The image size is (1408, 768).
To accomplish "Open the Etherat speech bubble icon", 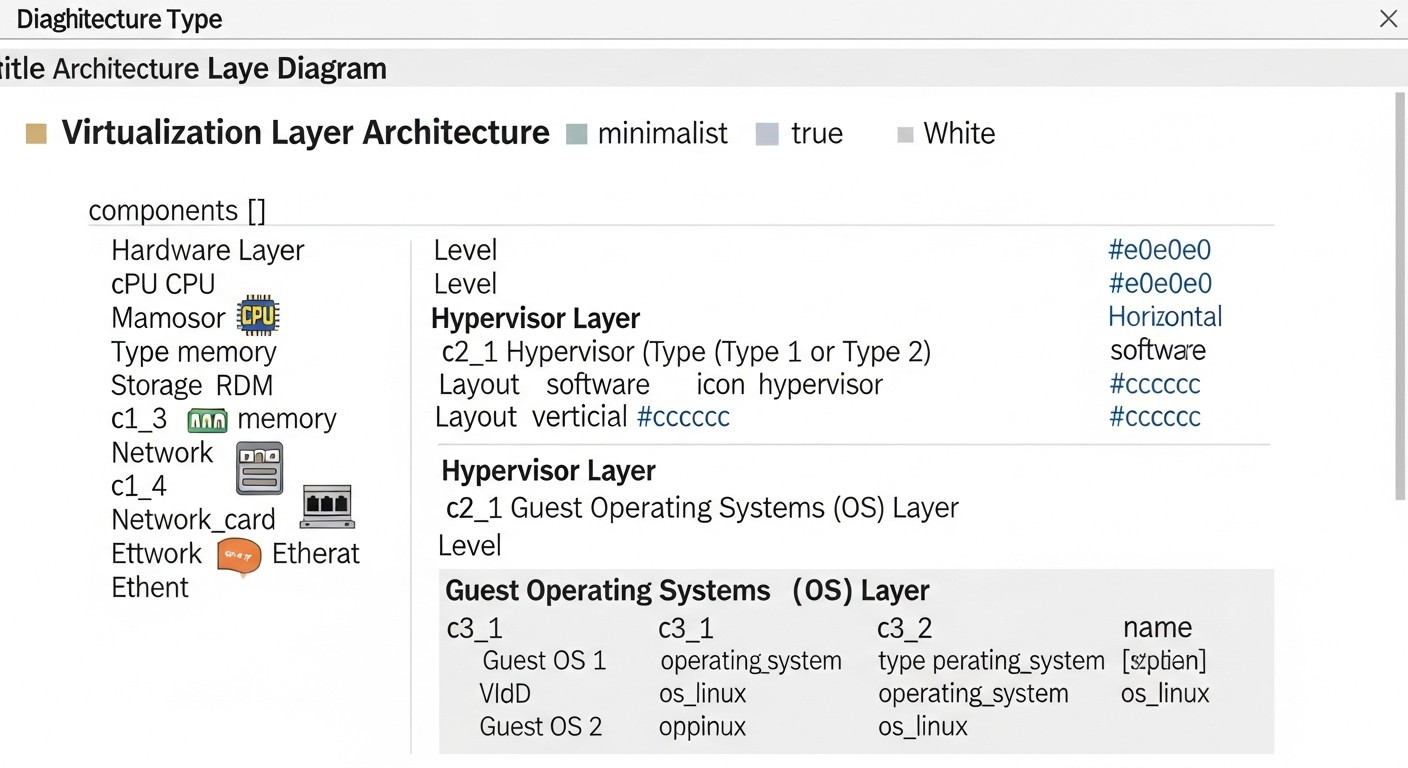I will tap(239, 556).
